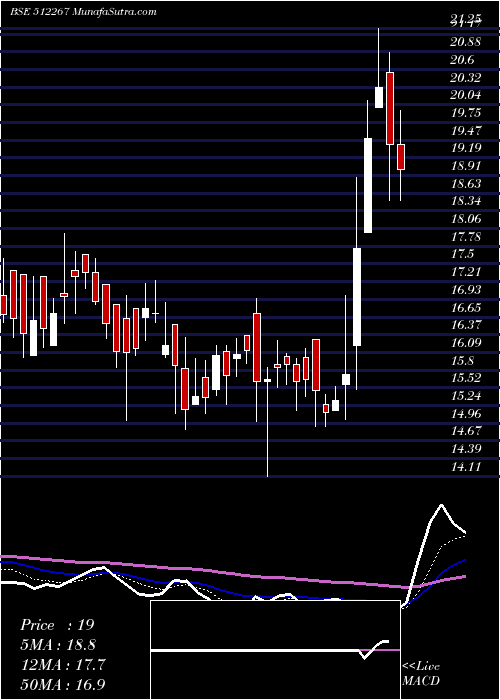
Task: Click the 17.78 price axis label
Action: tap(466, 237)
